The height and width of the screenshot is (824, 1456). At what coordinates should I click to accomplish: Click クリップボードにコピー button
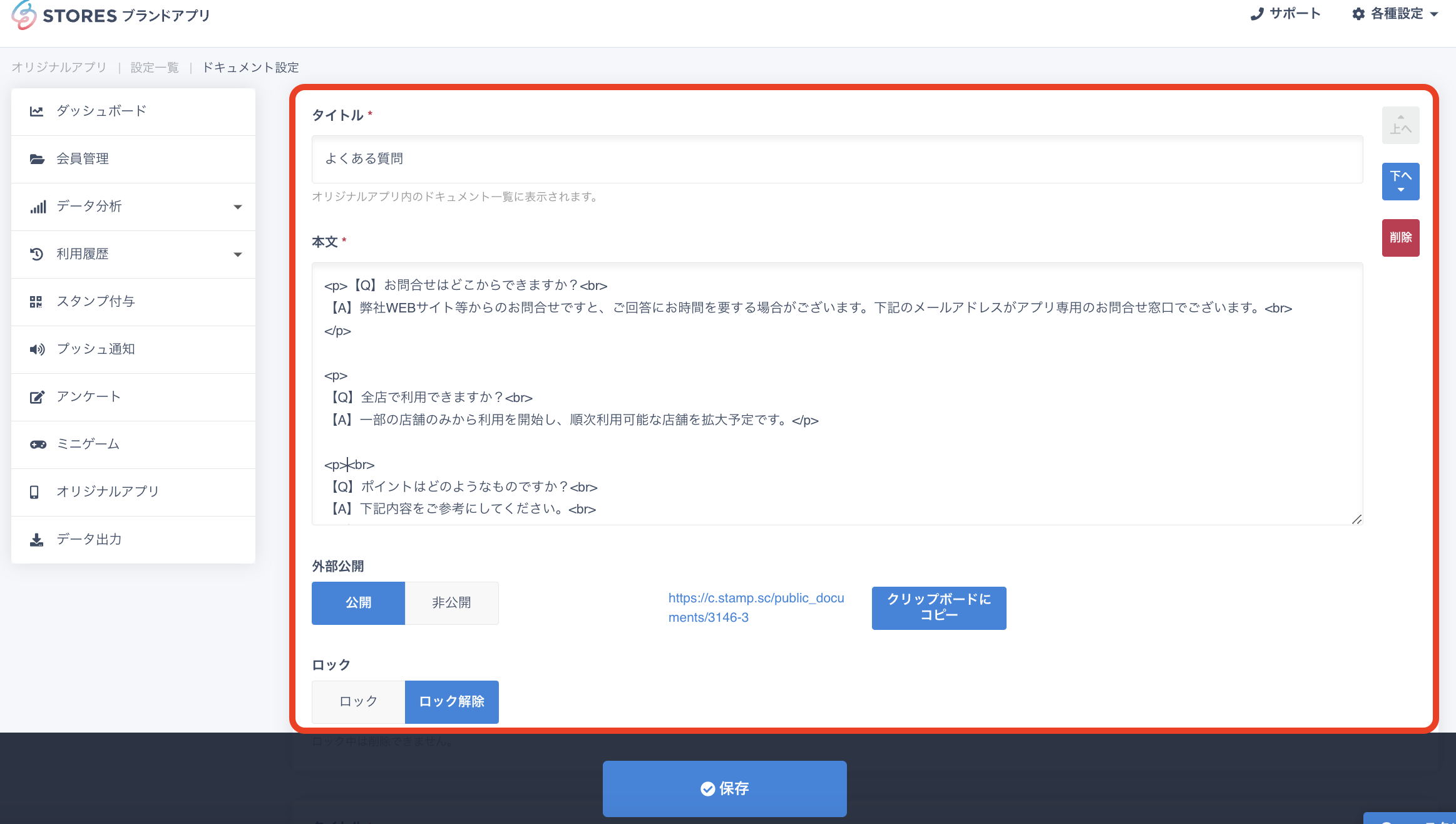(938, 607)
